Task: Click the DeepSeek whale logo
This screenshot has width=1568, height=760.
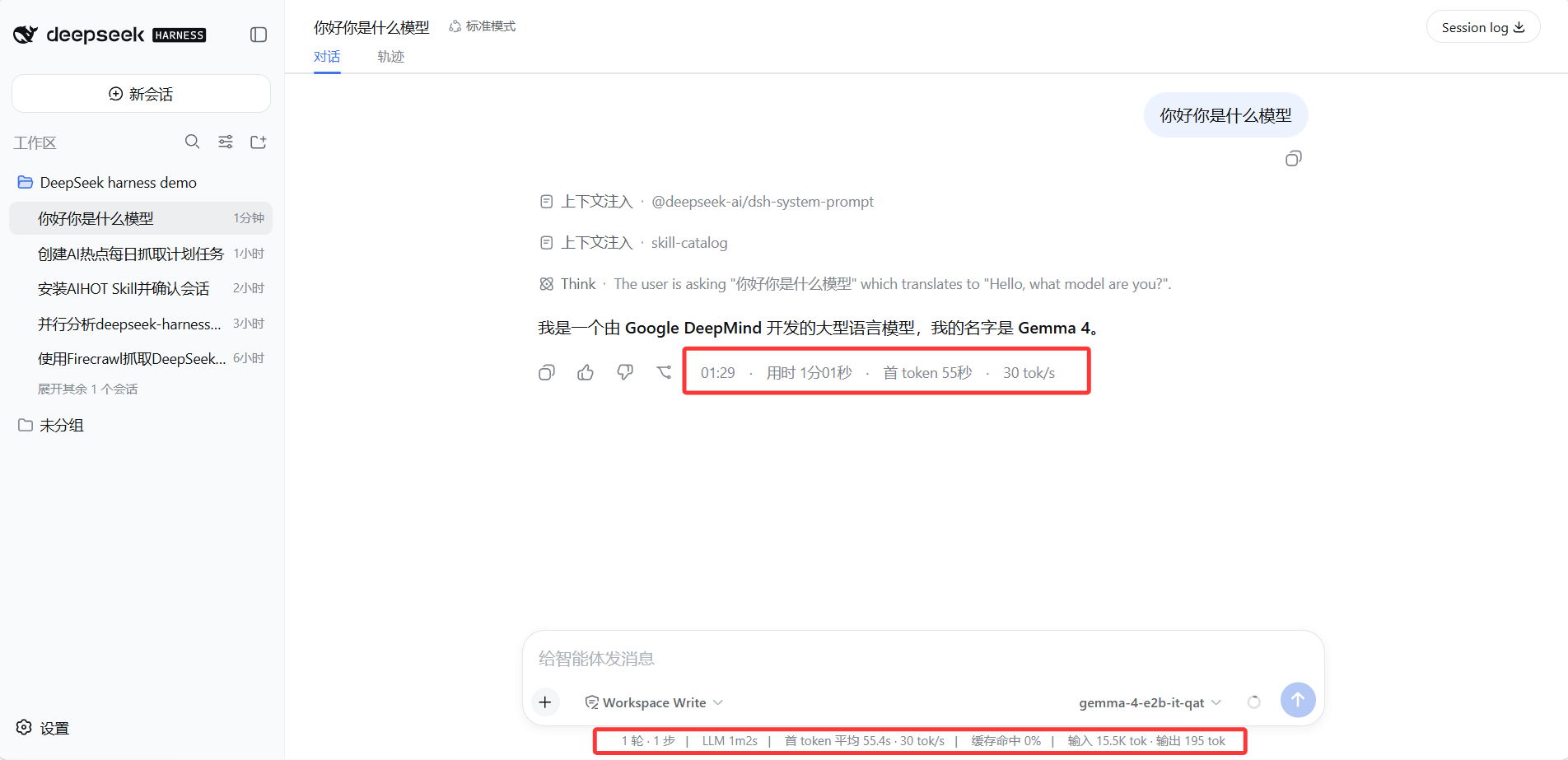Action: 26,35
